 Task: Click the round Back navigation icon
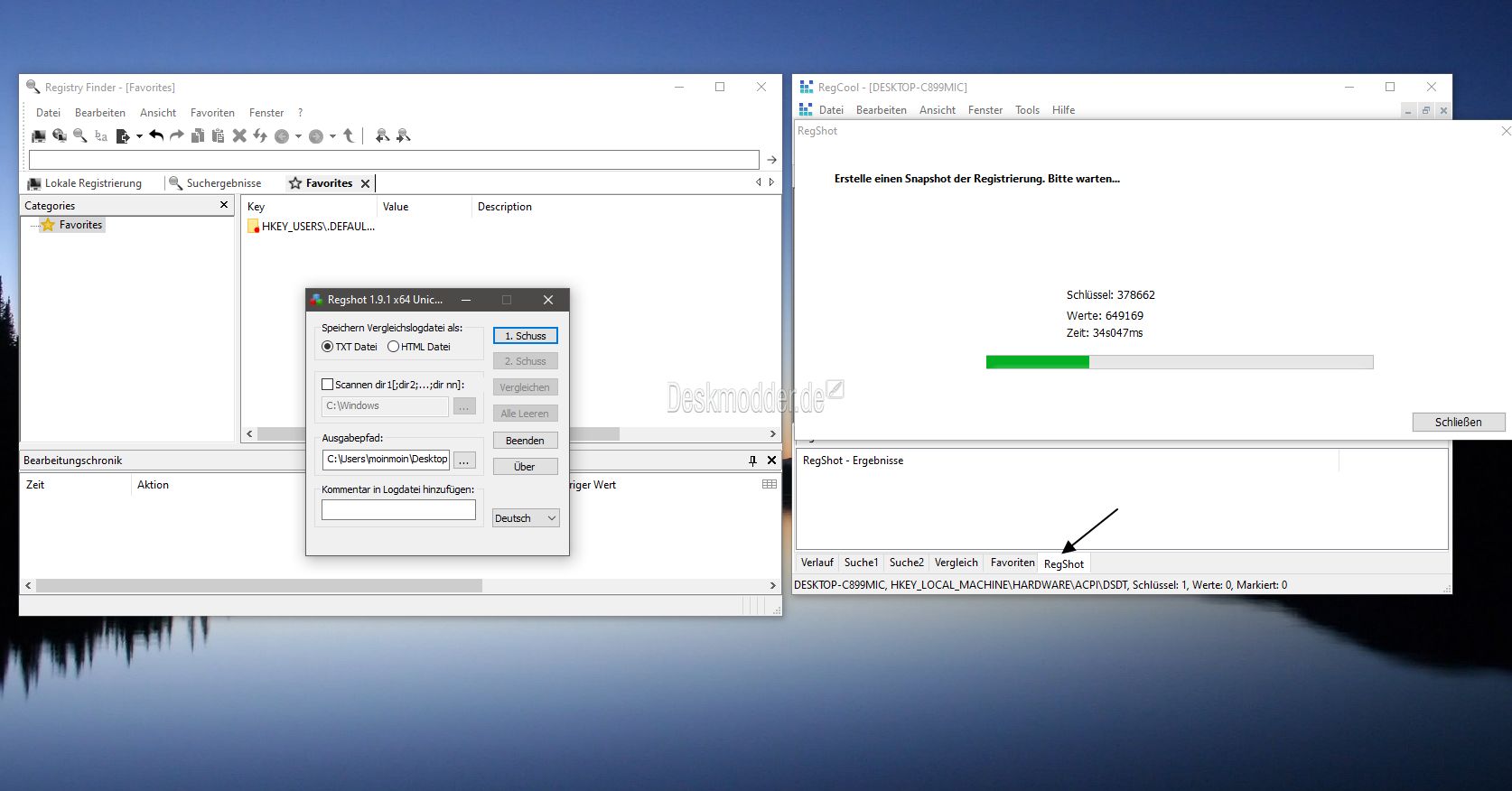282,136
